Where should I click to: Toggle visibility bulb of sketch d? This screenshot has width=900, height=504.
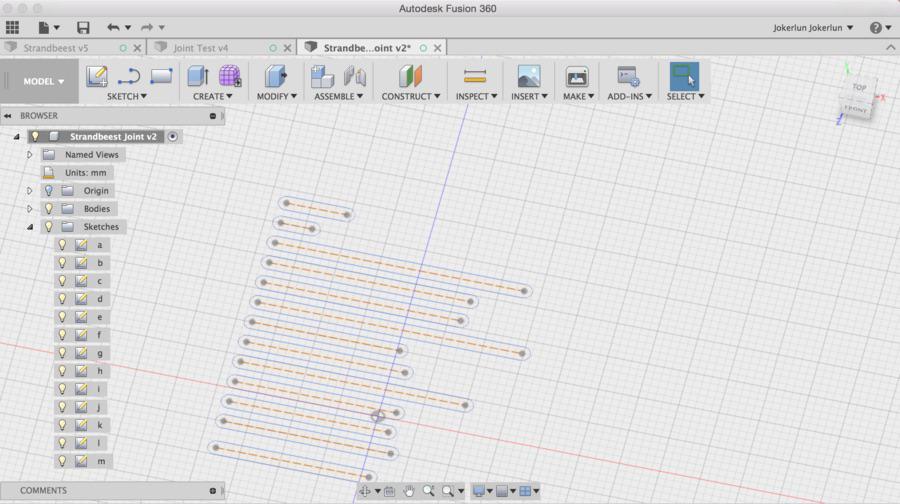pyautogui.click(x=62, y=299)
